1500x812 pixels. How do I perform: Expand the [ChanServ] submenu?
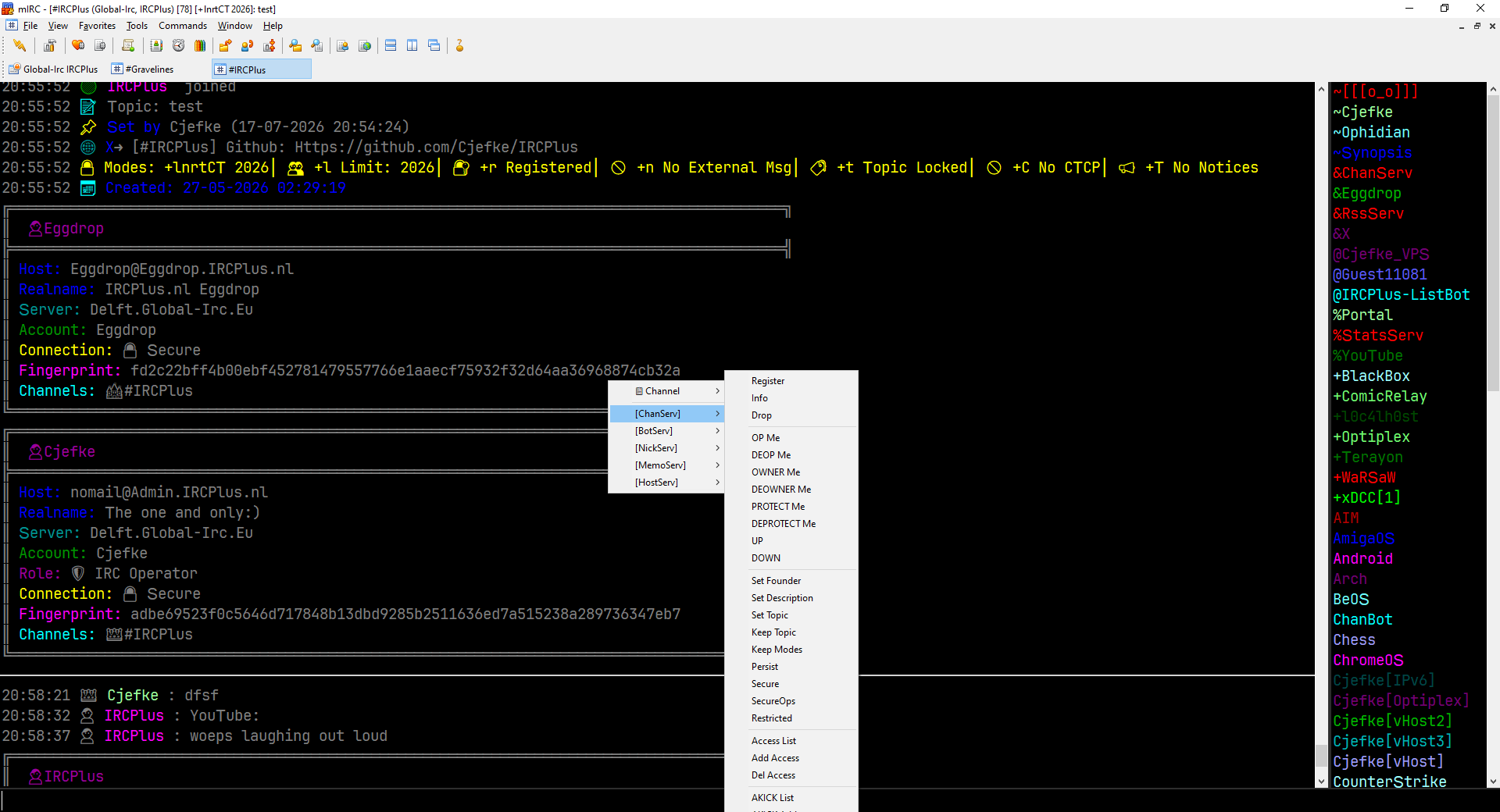666,414
